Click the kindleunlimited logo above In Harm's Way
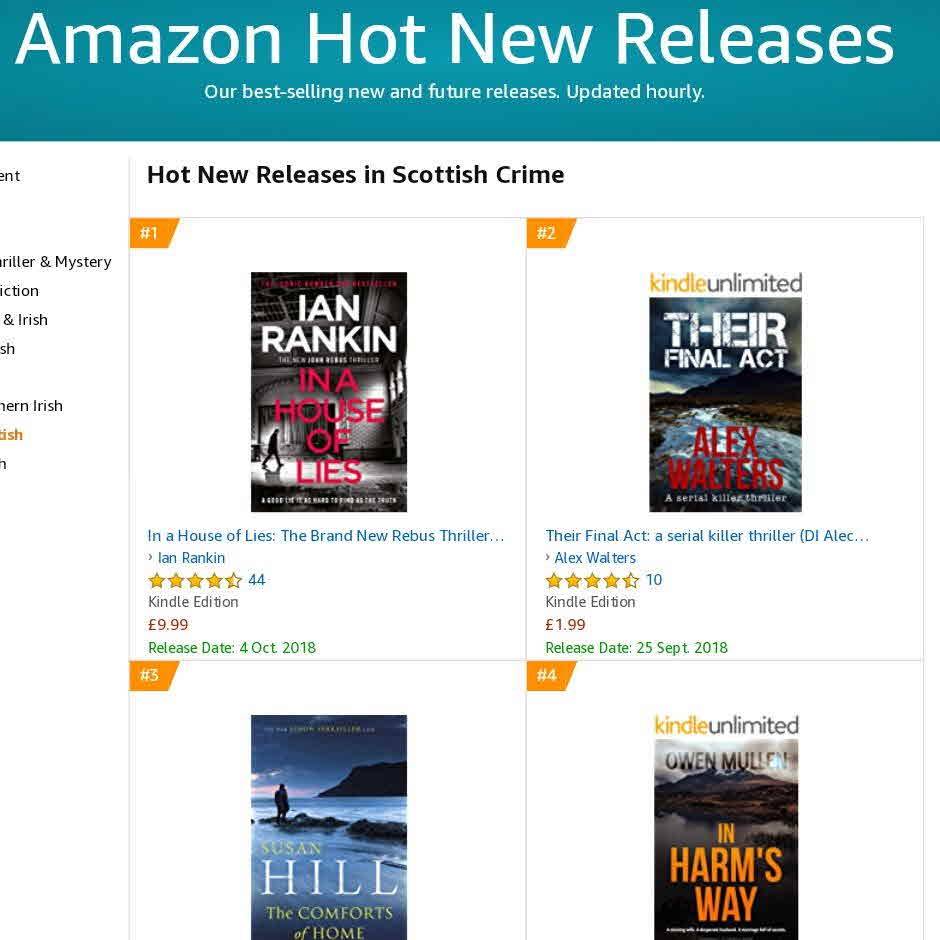This screenshot has width=940, height=940. (x=726, y=725)
